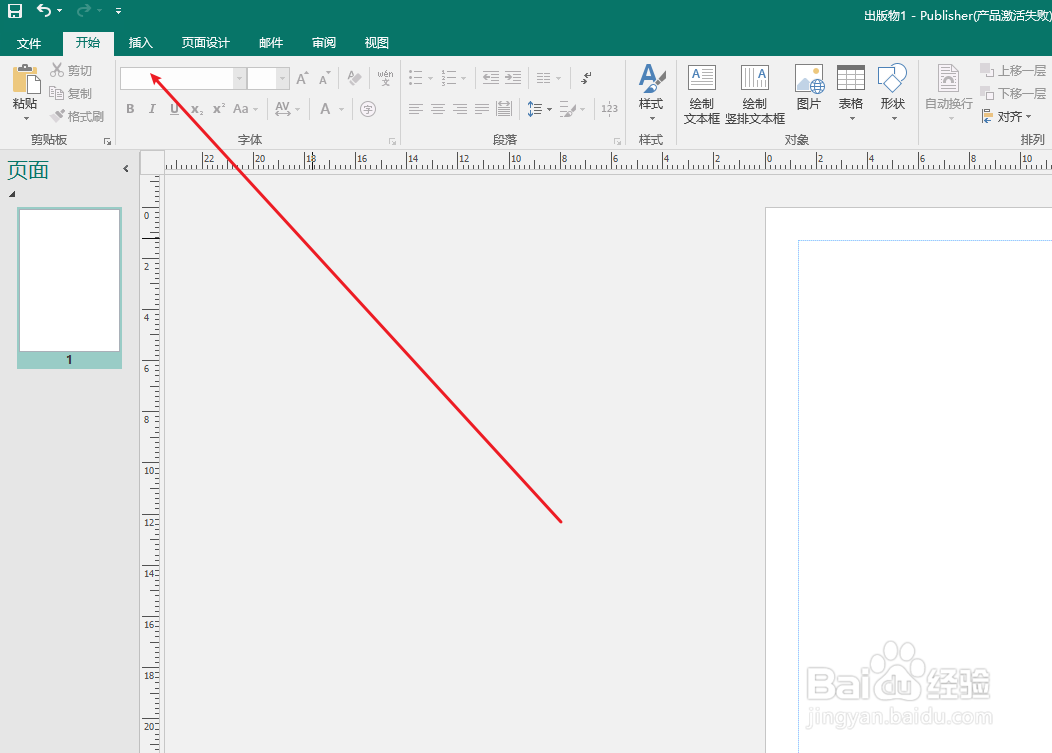Image resolution: width=1052 pixels, height=753 pixels.
Task: Open the 文件 menu
Action: pyautogui.click(x=29, y=43)
